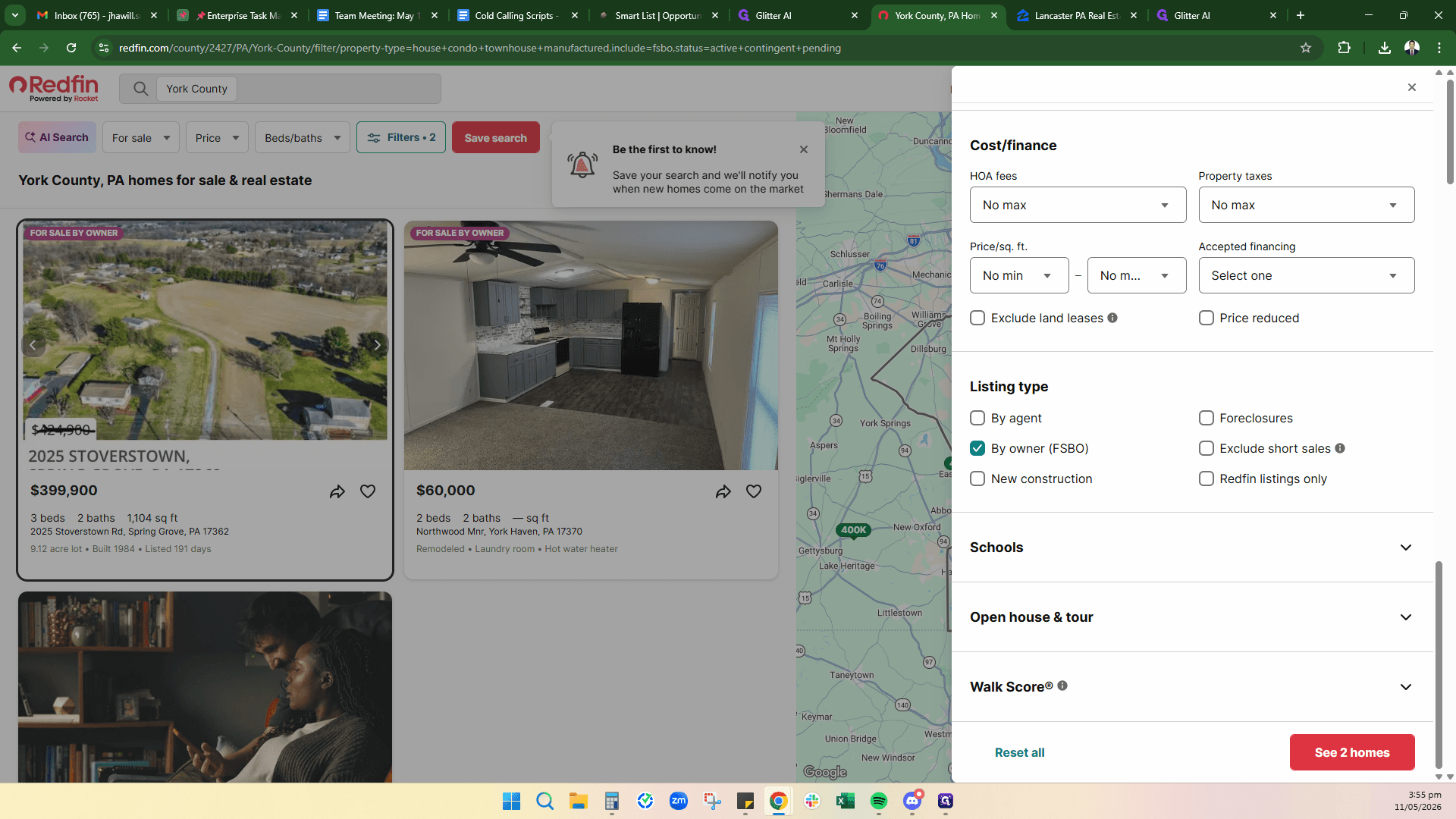The height and width of the screenshot is (819, 1456).
Task: Switch to Team Meeting tab
Action: 377,15
